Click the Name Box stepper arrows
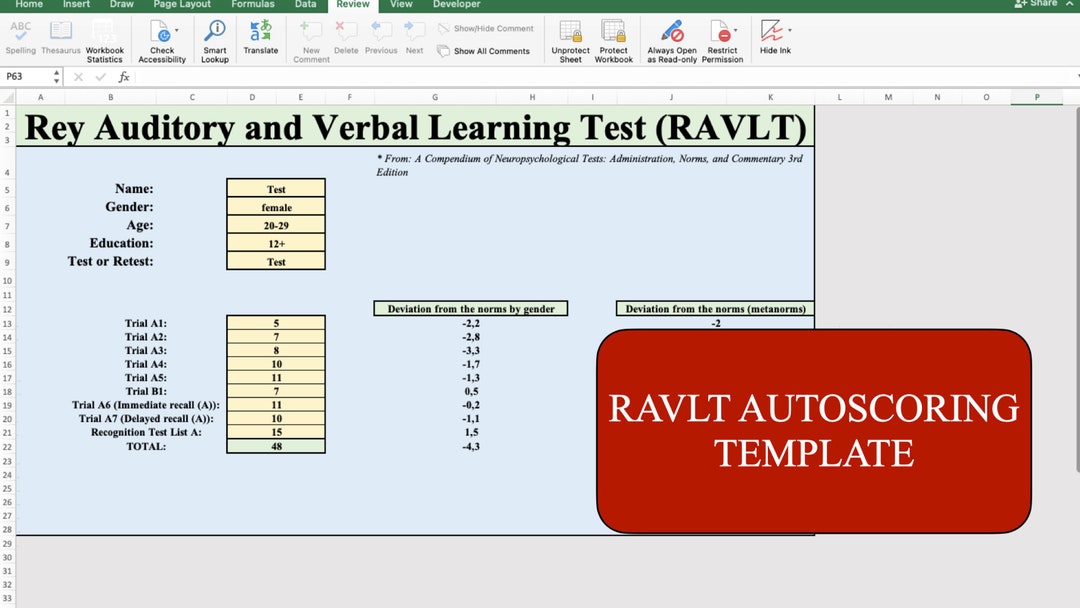Screen dimensions: 1080x608 tap(57, 75)
